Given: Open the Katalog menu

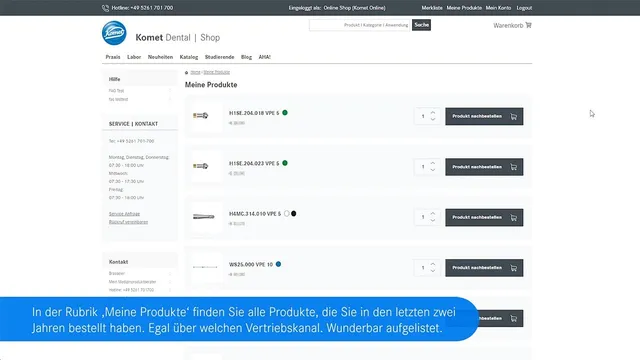Looking at the screenshot, I should click(x=189, y=57).
